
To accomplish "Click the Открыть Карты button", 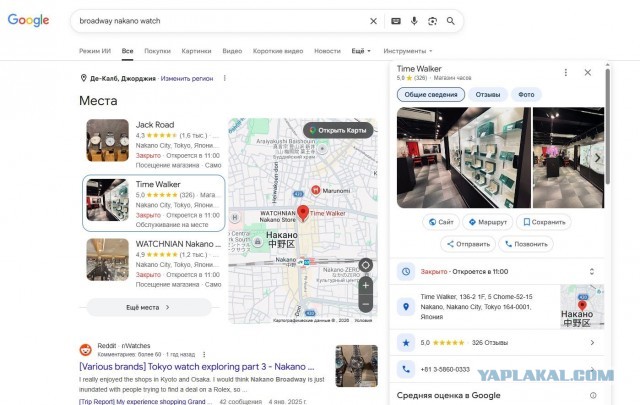I will 338,130.
